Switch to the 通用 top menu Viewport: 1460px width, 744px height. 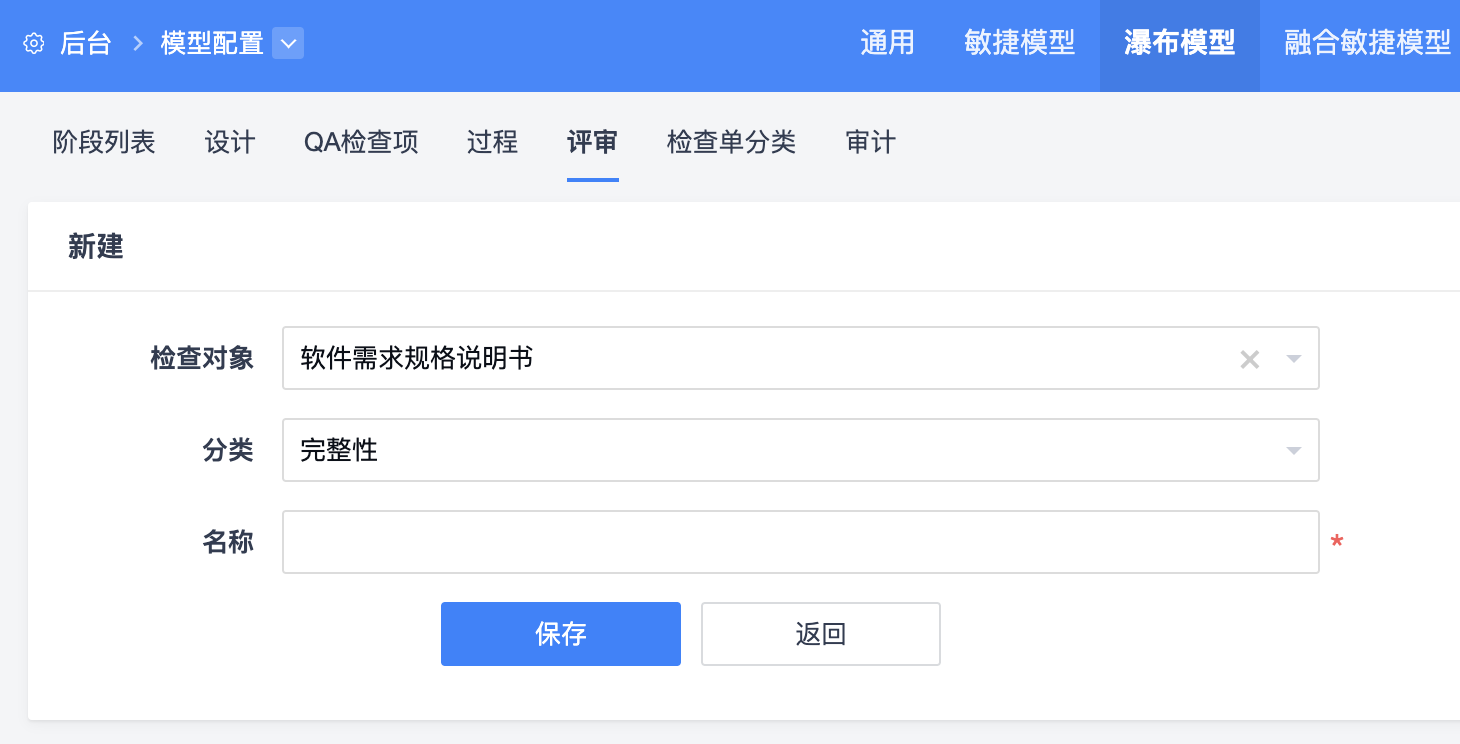coord(887,43)
